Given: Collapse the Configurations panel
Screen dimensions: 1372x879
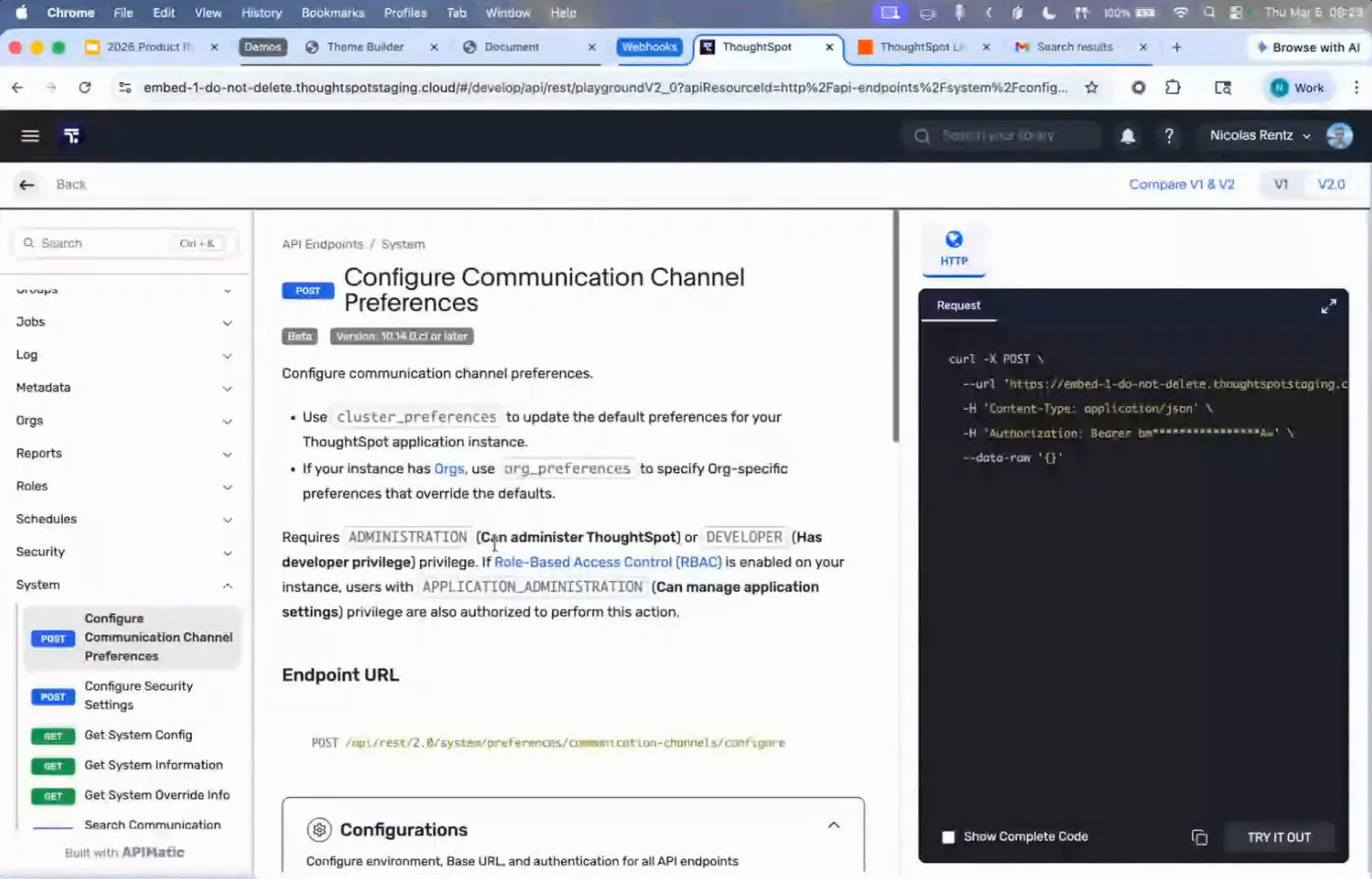Looking at the screenshot, I should pyautogui.click(x=833, y=825).
